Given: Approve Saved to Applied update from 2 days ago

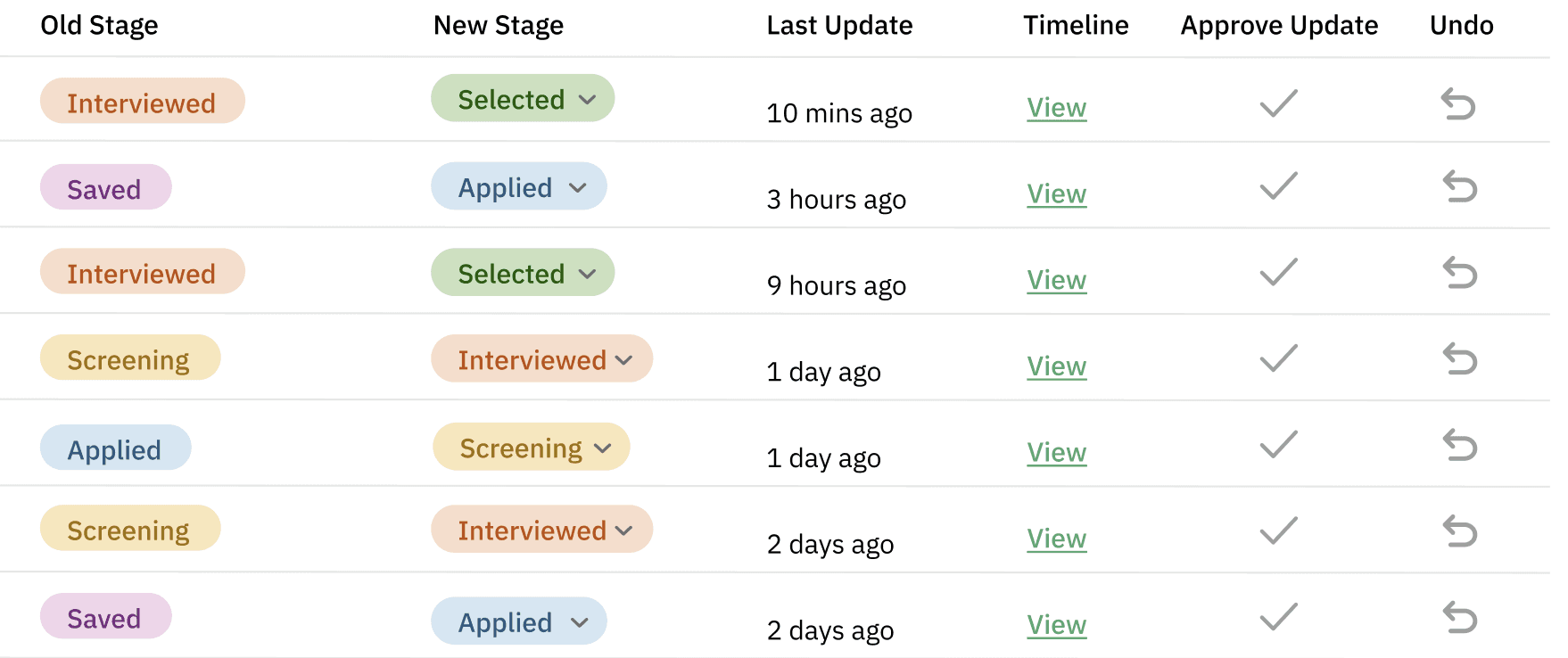Looking at the screenshot, I should [1278, 617].
